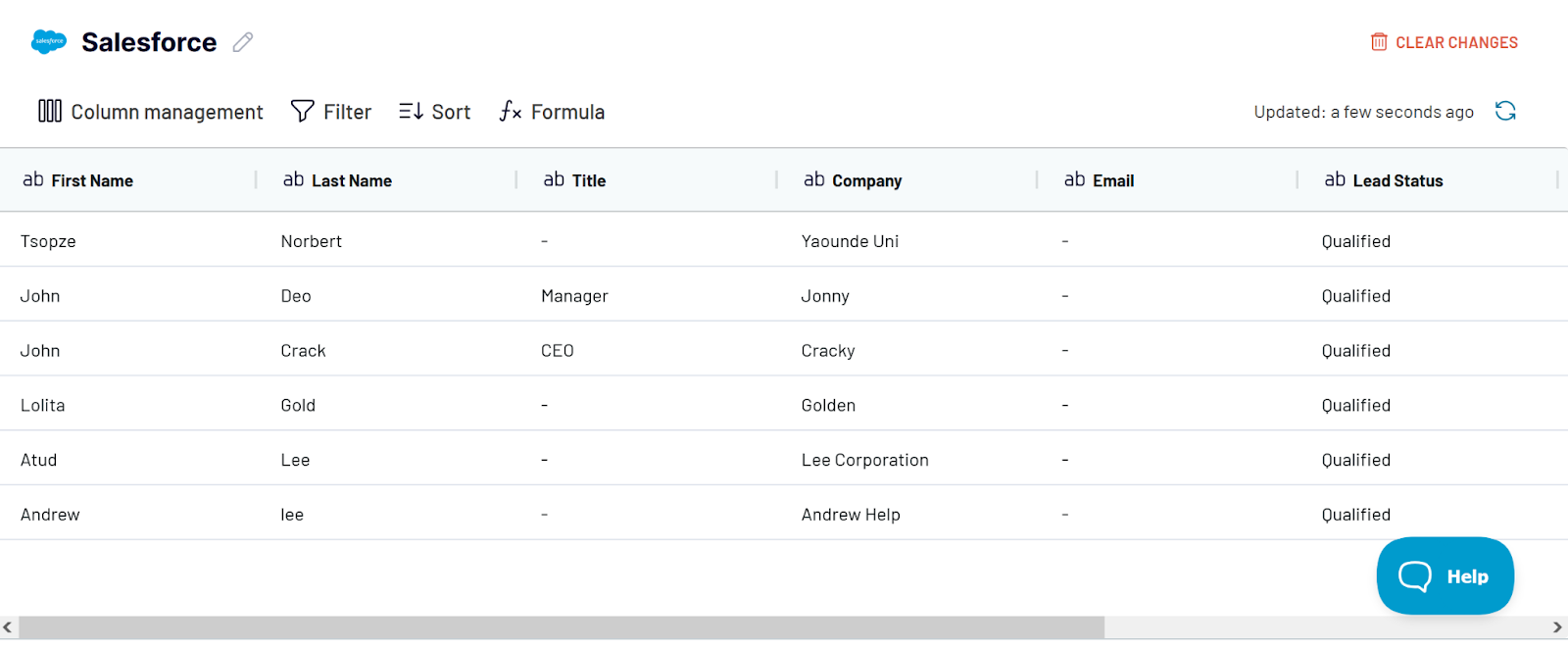Click the Sort arrow icon

coord(411,111)
